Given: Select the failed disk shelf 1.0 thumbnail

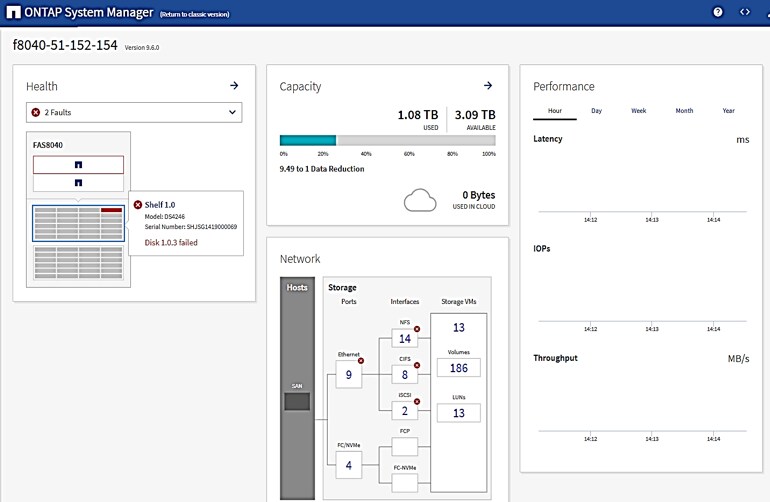Looking at the screenshot, I should click(x=77, y=221).
